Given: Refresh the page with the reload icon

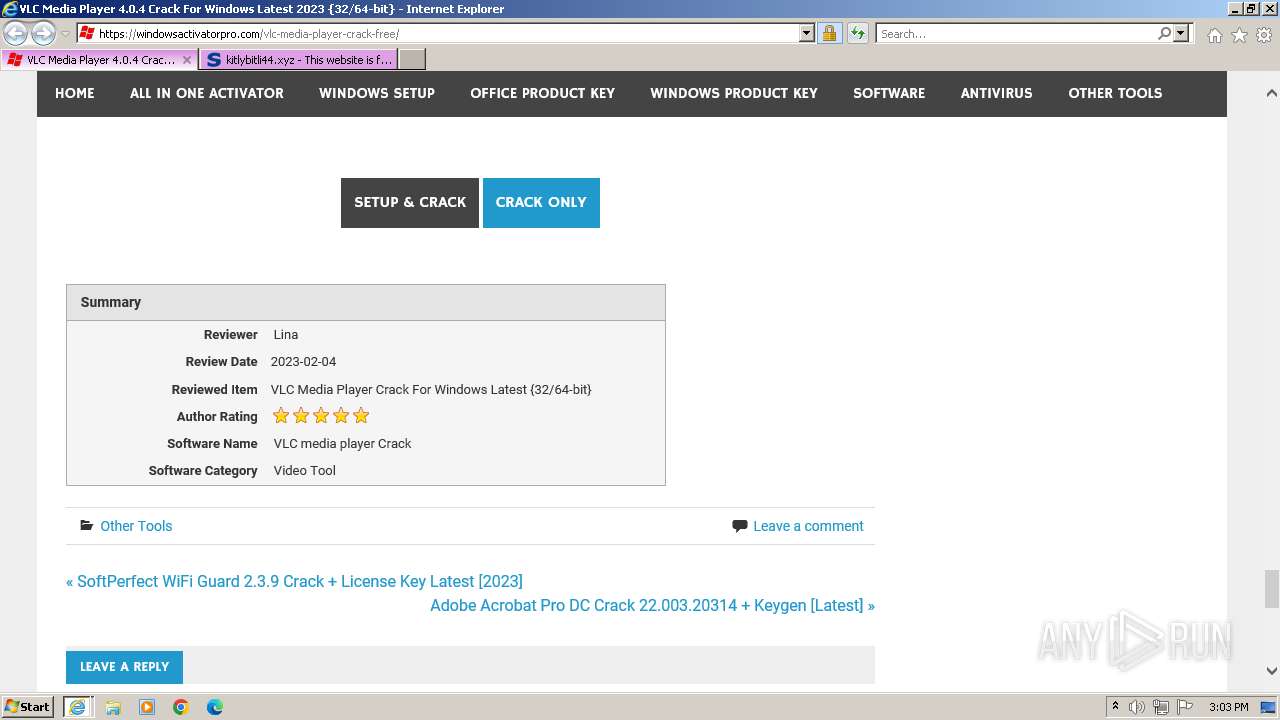Looking at the screenshot, I should click(x=857, y=33).
